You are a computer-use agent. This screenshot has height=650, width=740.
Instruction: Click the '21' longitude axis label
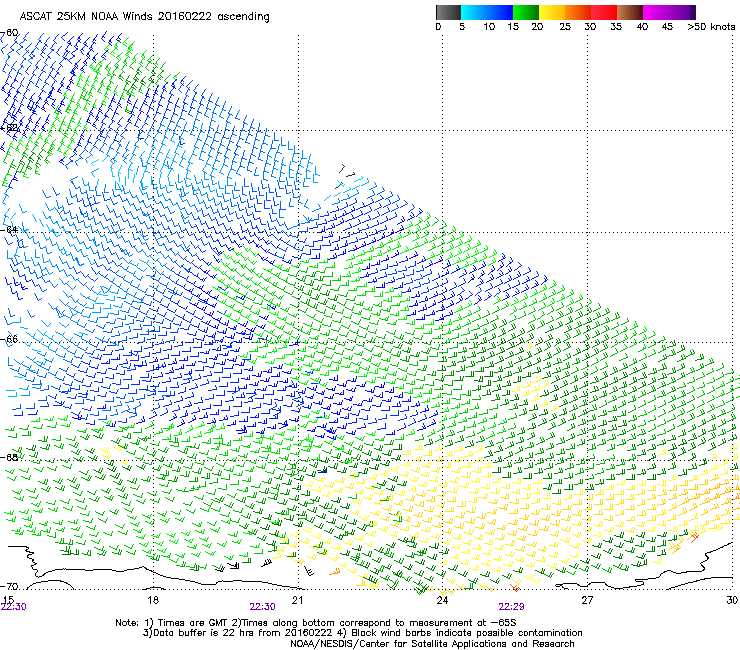pyautogui.click(x=297, y=600)
